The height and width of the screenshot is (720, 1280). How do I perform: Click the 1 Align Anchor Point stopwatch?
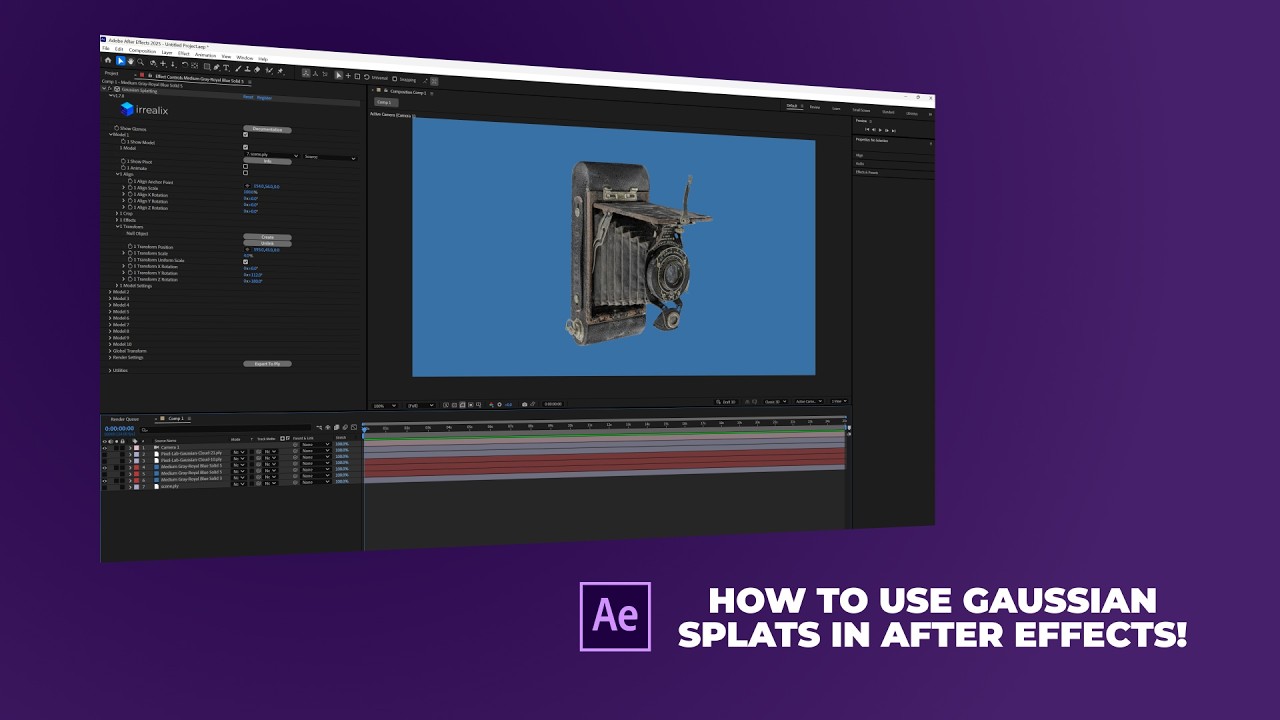(129, 181)
